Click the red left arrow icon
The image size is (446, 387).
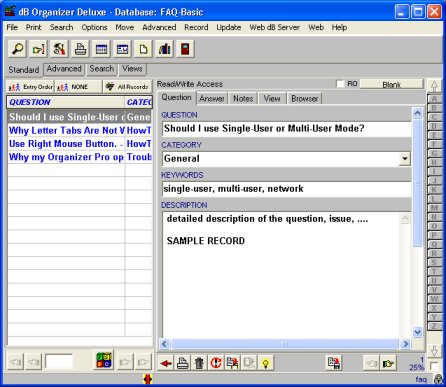click(x=166, y=363)
